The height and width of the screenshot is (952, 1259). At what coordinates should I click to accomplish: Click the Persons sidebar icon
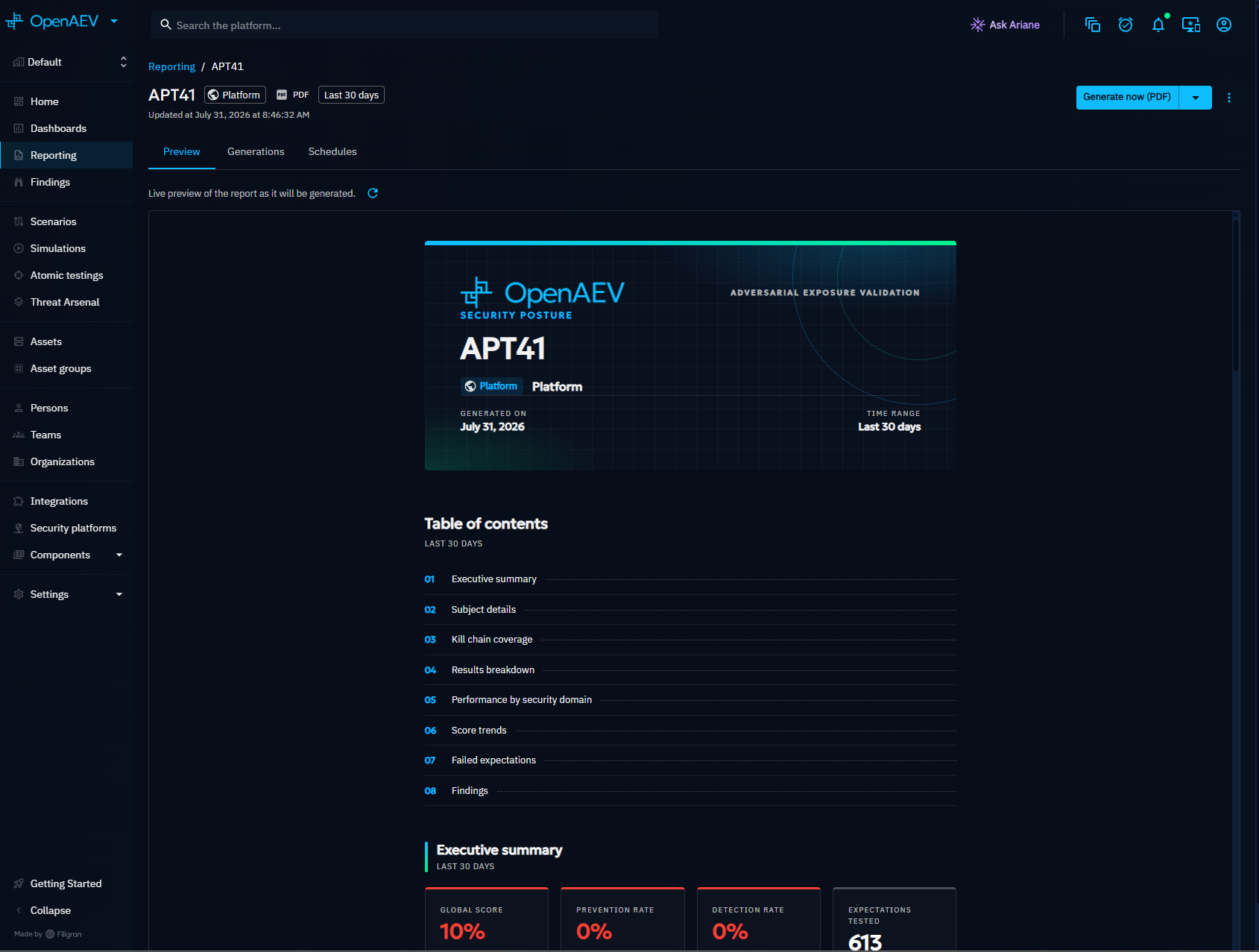click(19, 408)
